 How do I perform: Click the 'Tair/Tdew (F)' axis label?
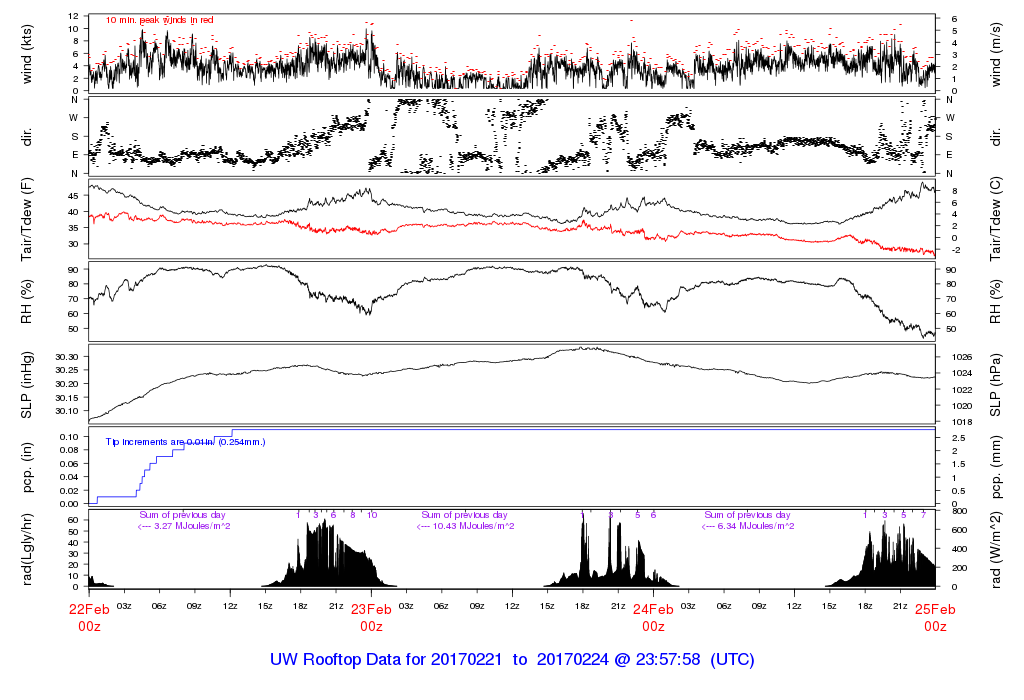[27, 219]
